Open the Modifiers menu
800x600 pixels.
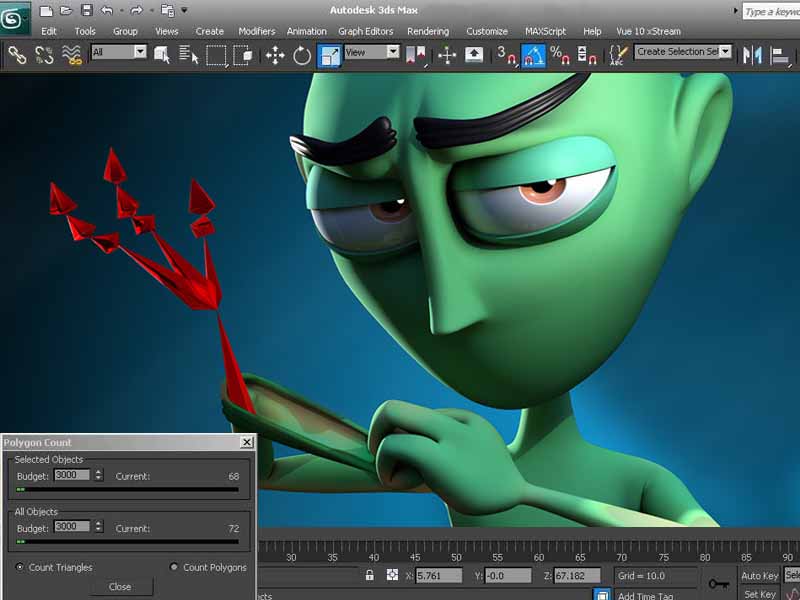coord(256,31)
